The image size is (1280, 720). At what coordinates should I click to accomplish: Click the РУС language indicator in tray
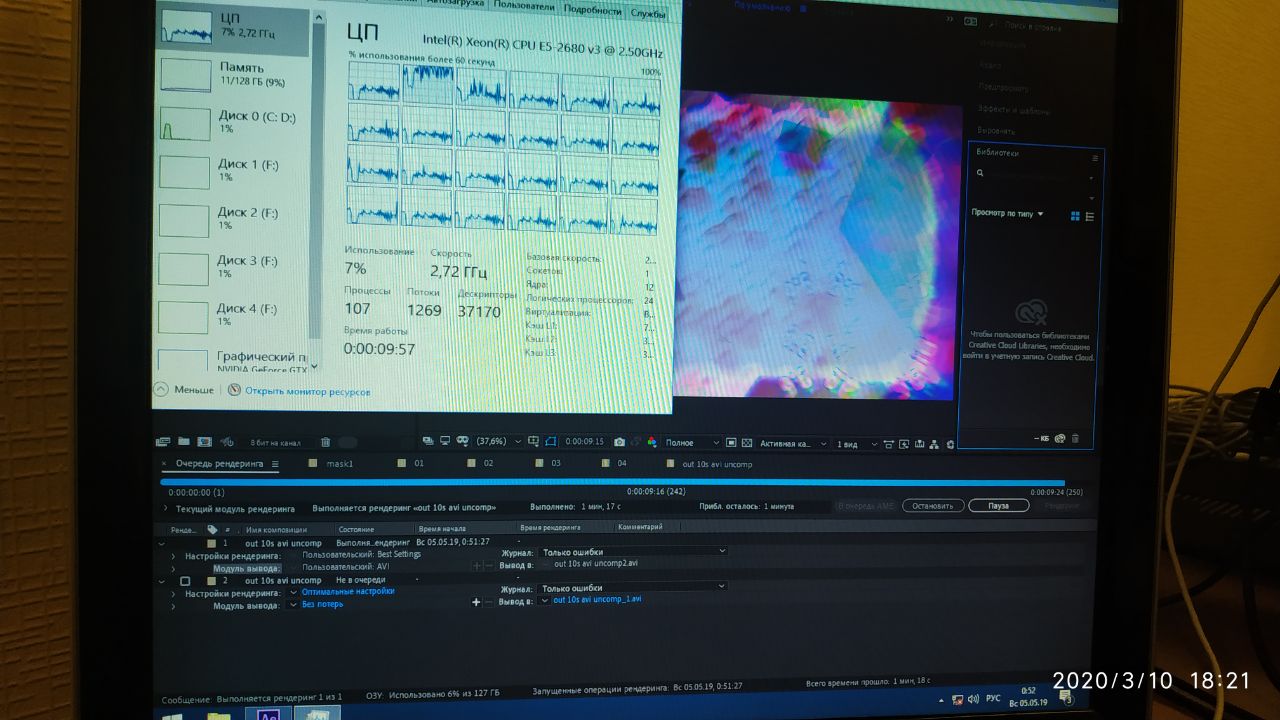[994, 698]
